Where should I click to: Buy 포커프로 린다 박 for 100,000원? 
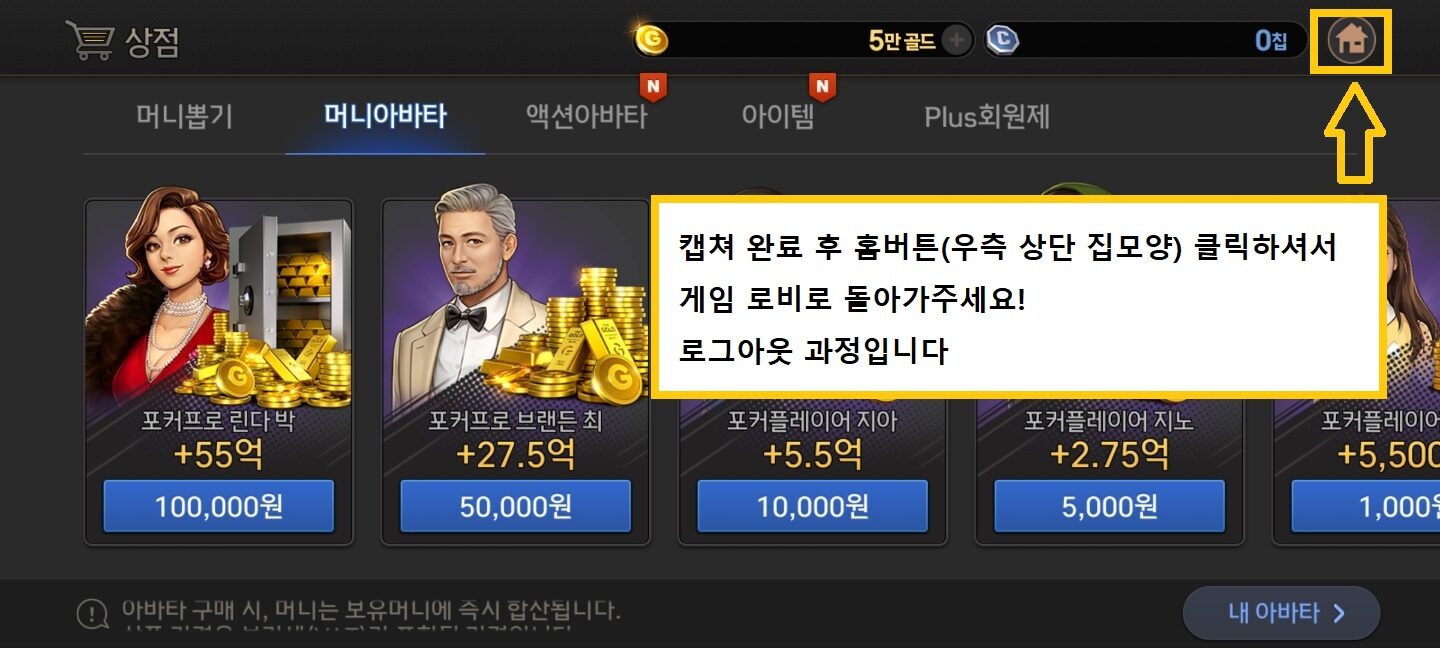pyautogui.click(x=219, y=506)
